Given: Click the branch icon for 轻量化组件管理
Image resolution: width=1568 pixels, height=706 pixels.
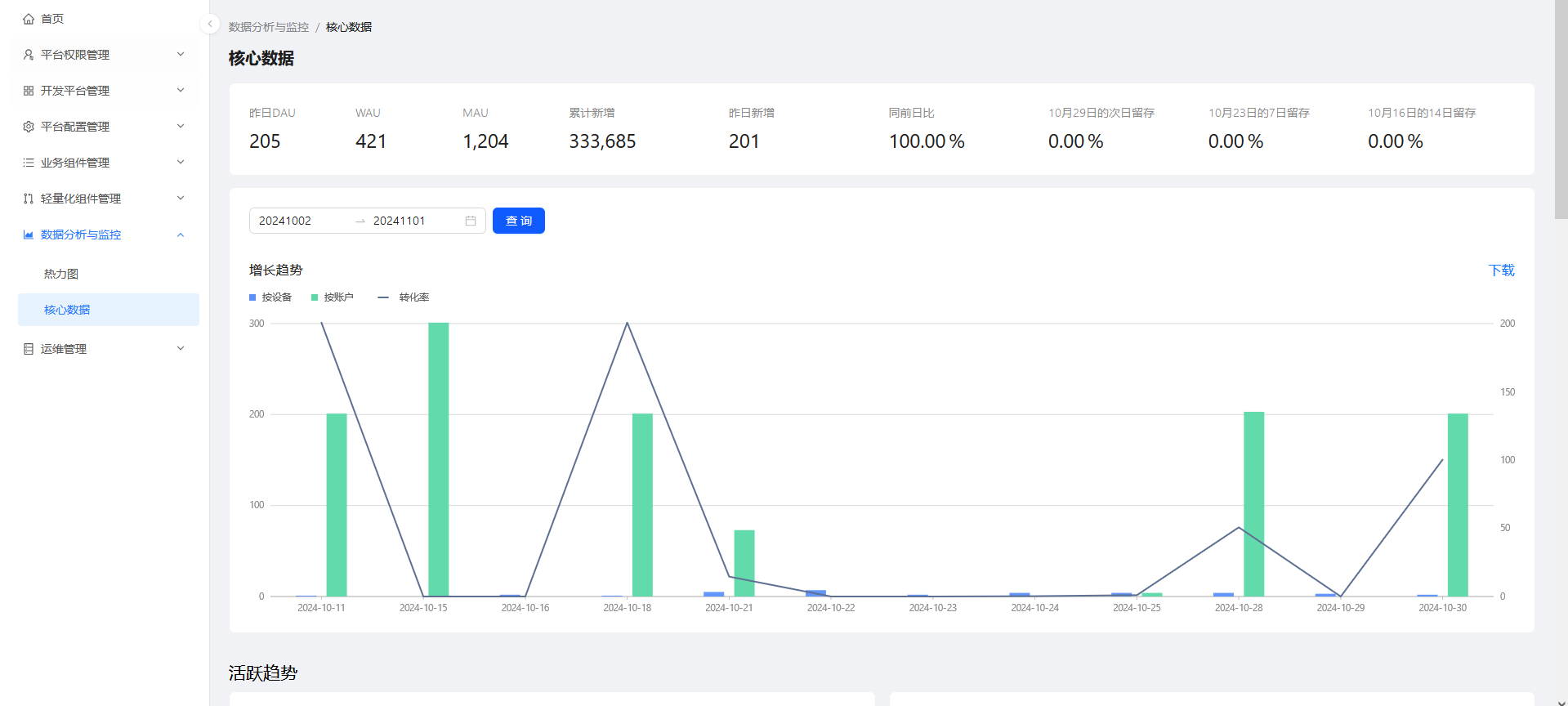Looking at the screenshot, I should pyautogui.click(x=29, y=199).
